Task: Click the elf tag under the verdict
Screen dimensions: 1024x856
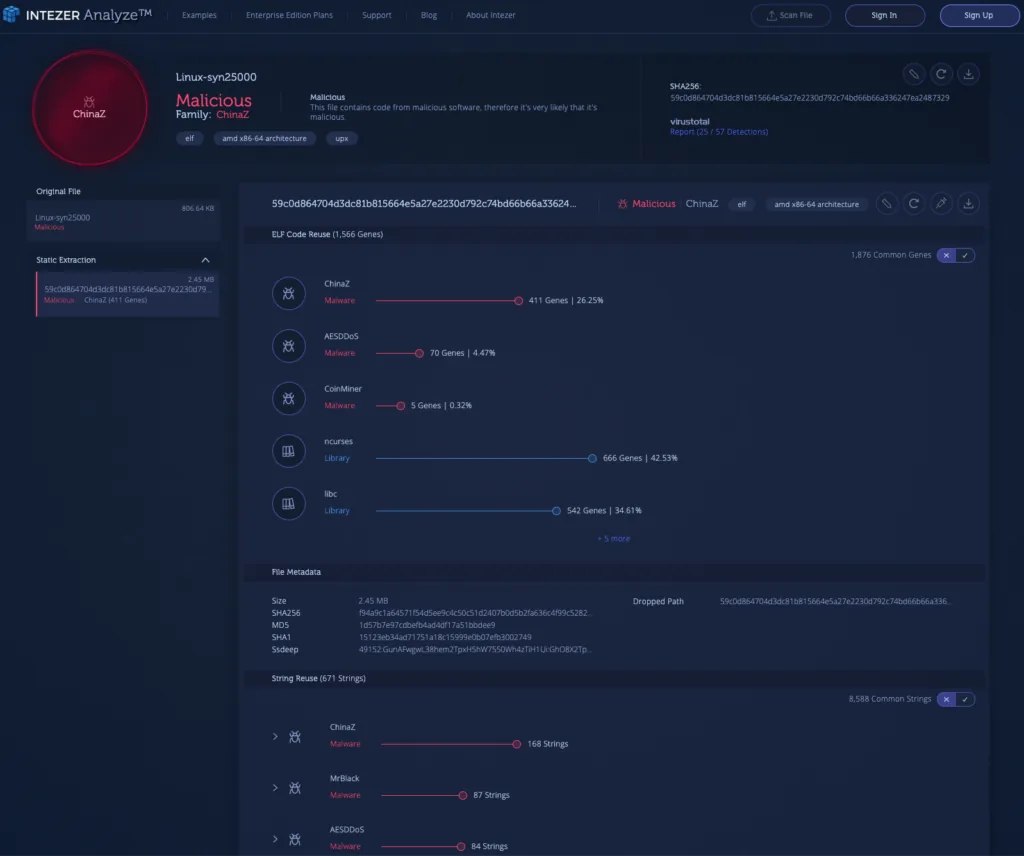Action: pyautogui.click(x=189, y=138)
